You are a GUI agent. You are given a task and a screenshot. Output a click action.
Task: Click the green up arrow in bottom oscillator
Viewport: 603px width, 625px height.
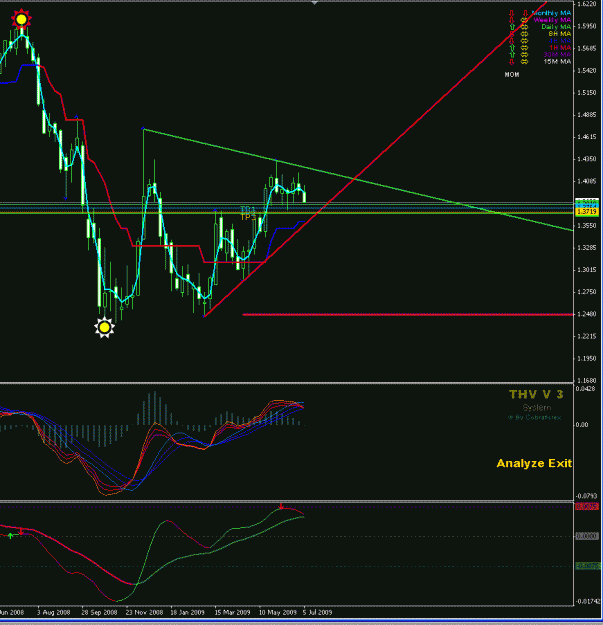11,536
